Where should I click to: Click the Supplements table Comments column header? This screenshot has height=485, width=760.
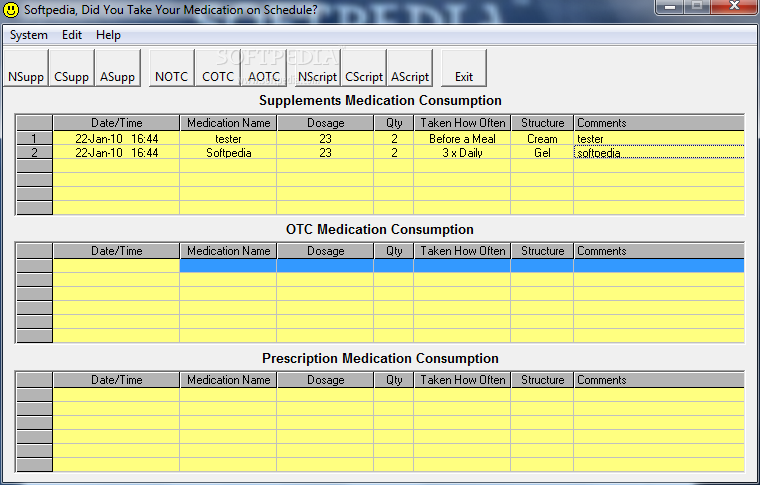(x=659, y=123)
